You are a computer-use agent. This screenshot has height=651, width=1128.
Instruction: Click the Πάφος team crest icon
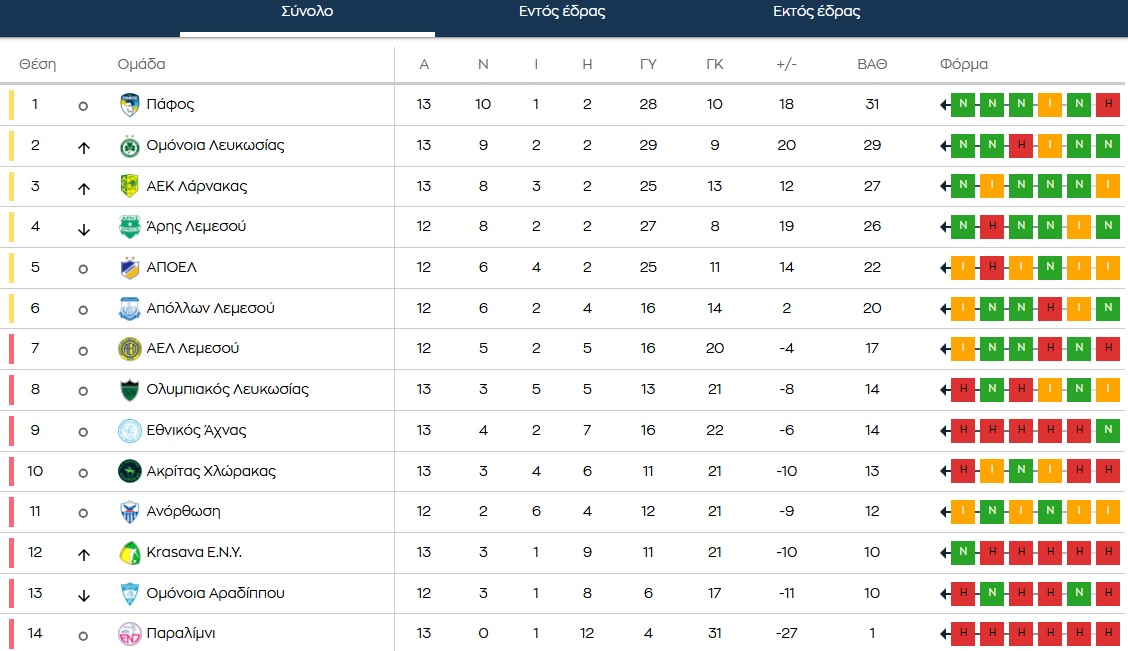[129, 104]
